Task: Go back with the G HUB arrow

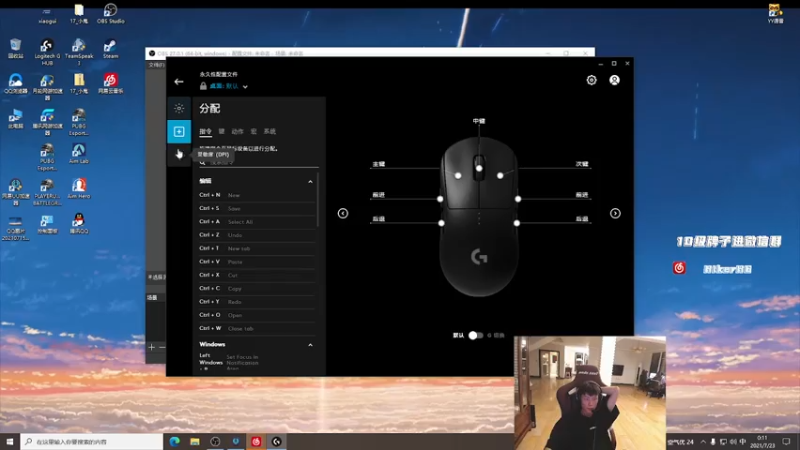Action: (179, 82)
